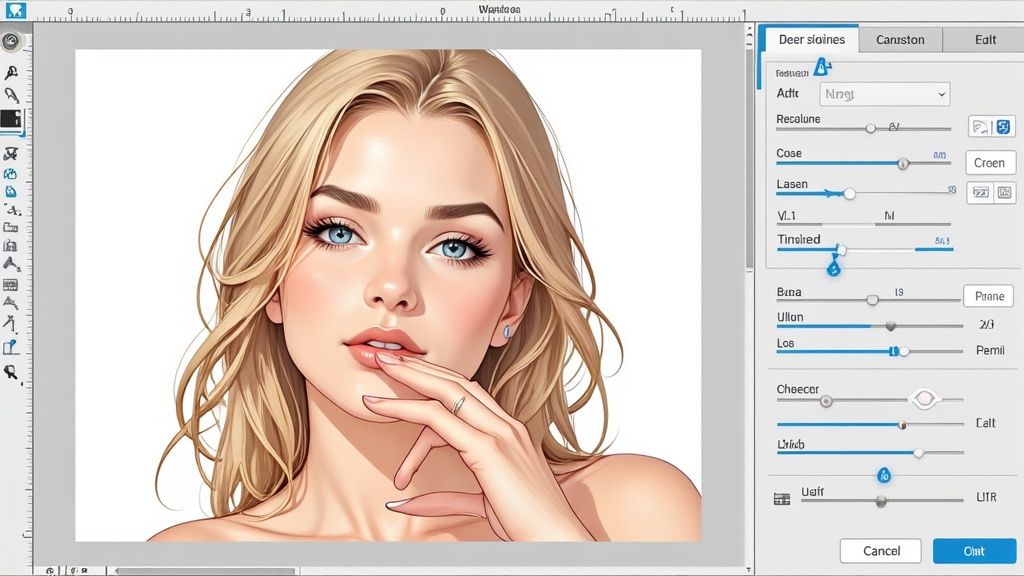Select the zoom magnifier tool near toolbar top
The width and height of the screenshot is (1024, 576).
point(10,72)
